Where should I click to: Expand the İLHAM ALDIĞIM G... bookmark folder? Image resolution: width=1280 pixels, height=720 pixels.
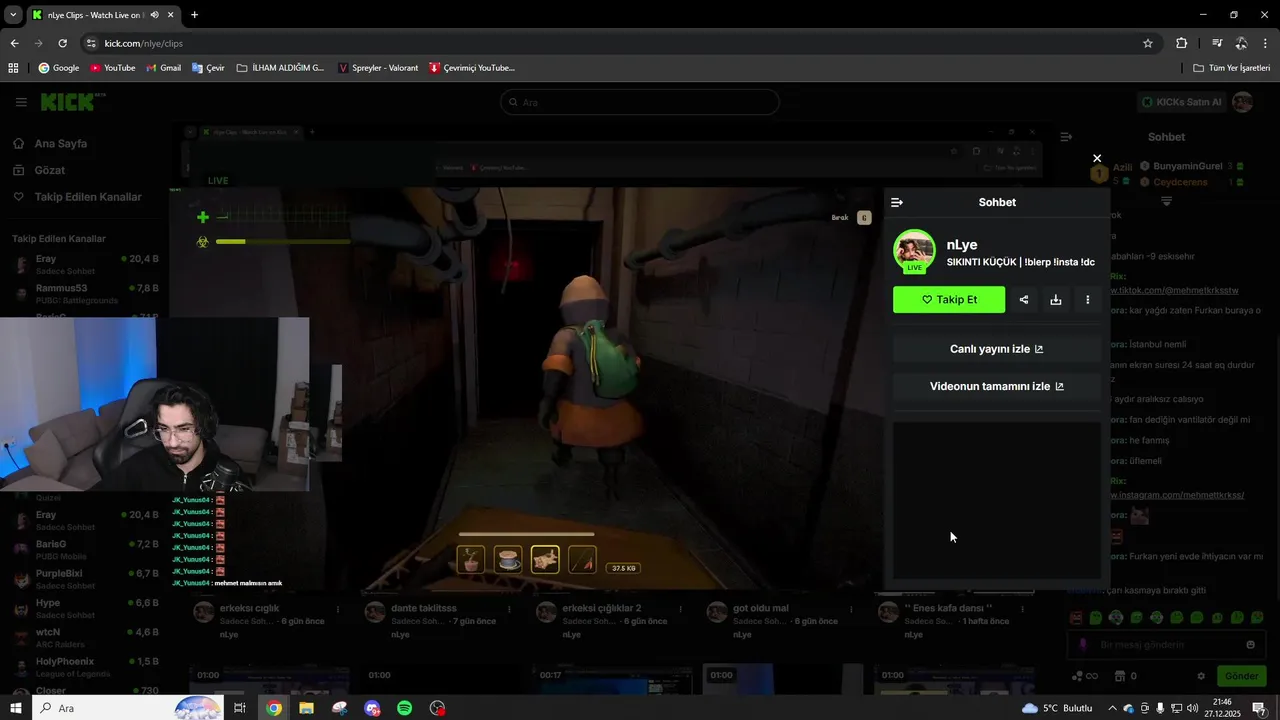pyautogui.click(x=280, y=68)
